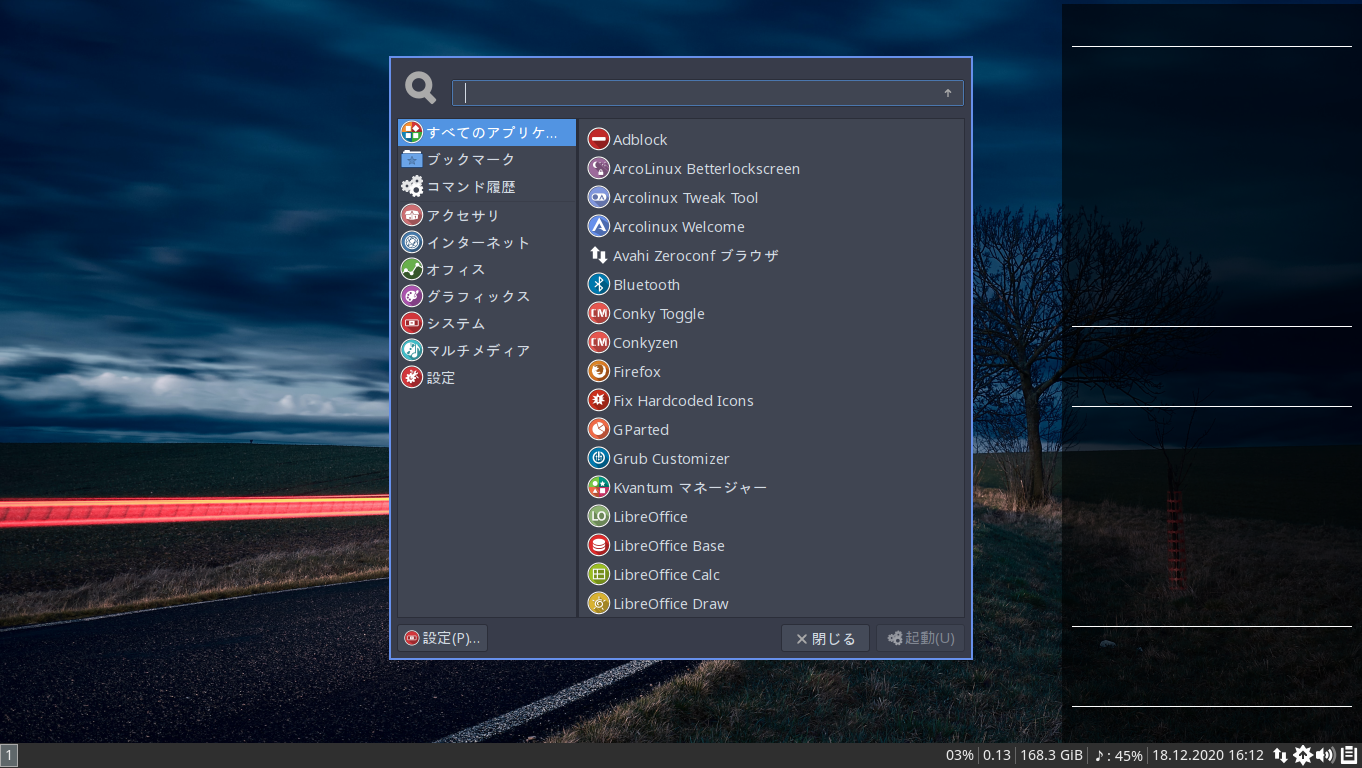Switch to workspace 1 on the panel

click(x=9, y=755)
